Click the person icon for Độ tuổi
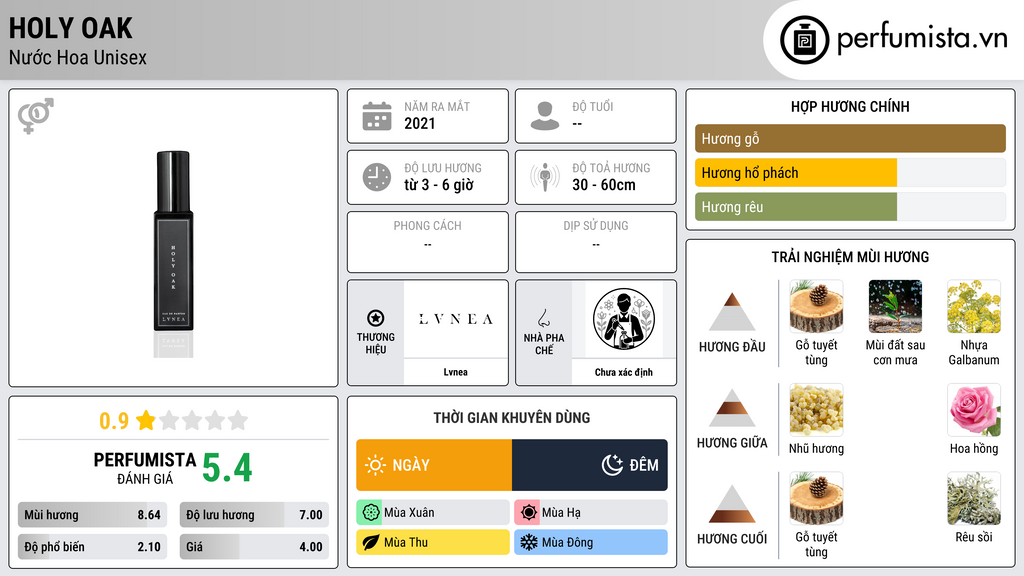 [x=545, y=116]
